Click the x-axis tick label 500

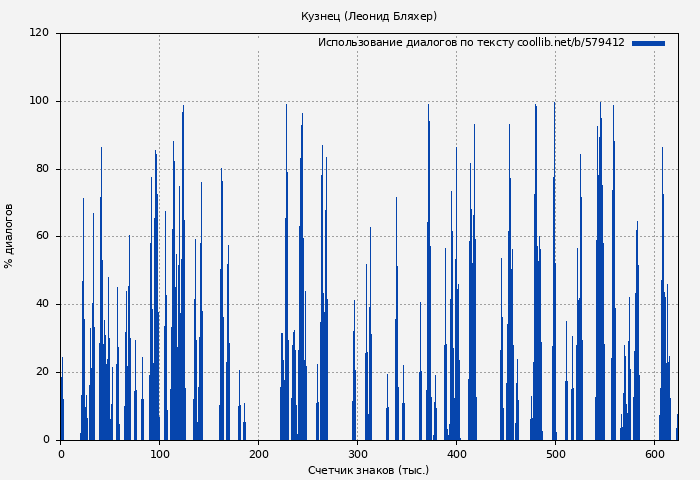[555, 454]
